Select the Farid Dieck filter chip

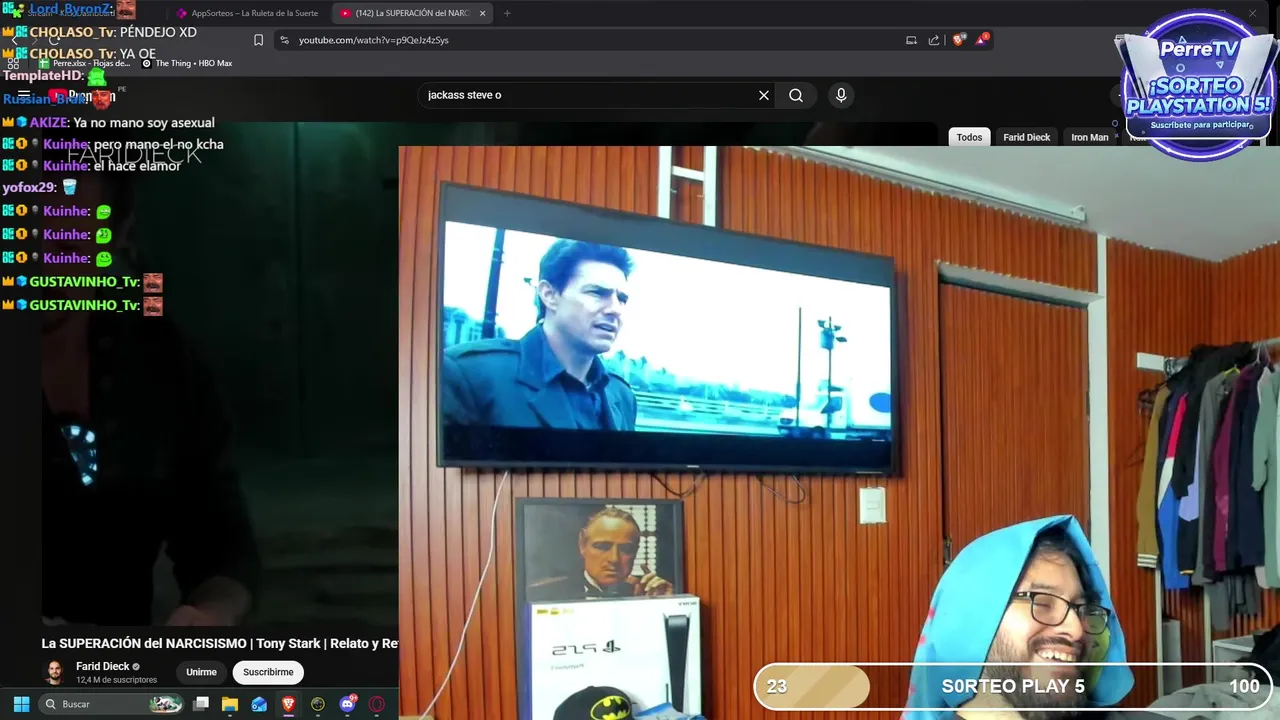pos(1026,137)
